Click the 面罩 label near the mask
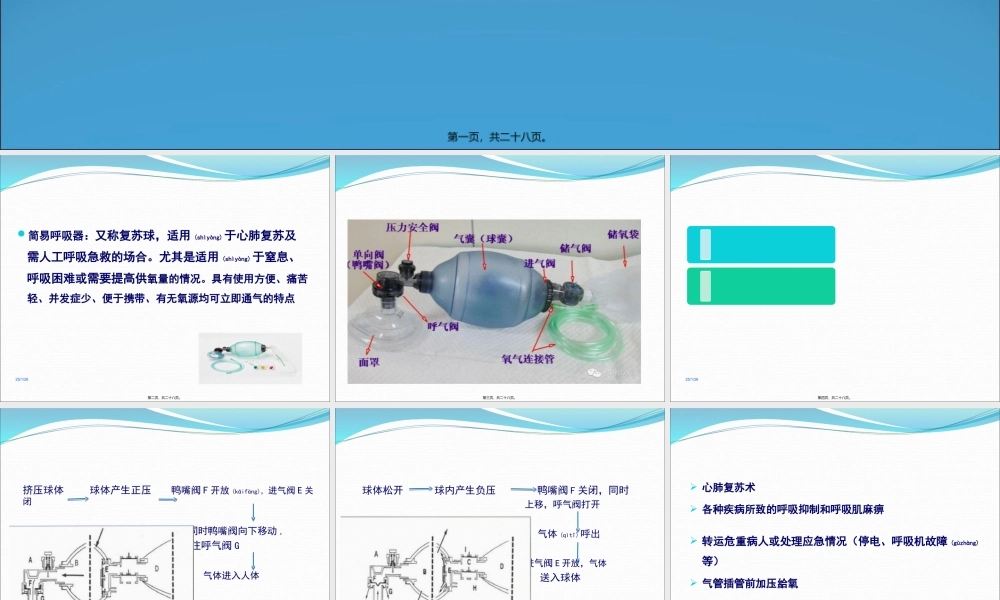Viewport: 1000px width, 600px height. point(369,362)
